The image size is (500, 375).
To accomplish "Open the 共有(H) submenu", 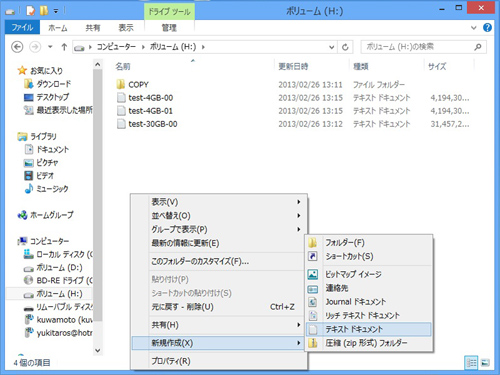I will tap(219, 325).
